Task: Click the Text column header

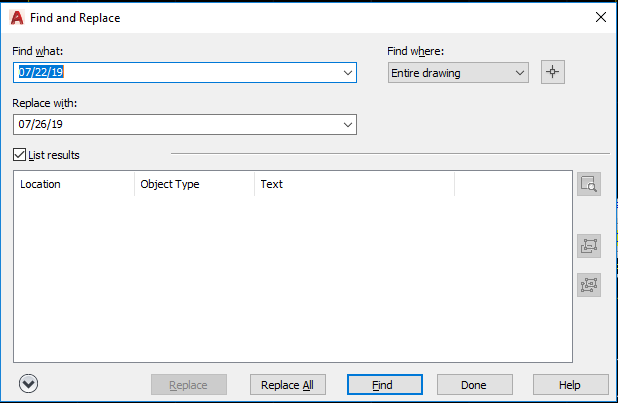Action: [x=354, y=184]
